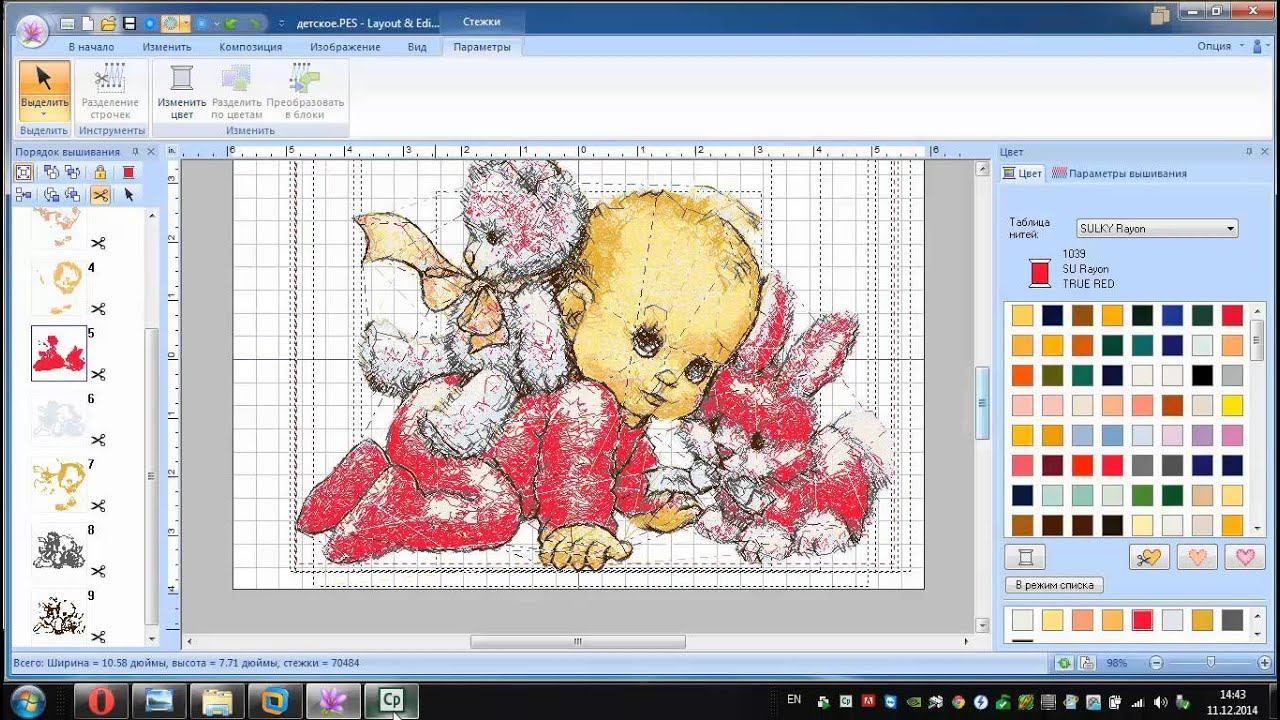Click the horizontal scrollbar under the canvas
This screenshot has width=1280, height=720.
point(578,642)
